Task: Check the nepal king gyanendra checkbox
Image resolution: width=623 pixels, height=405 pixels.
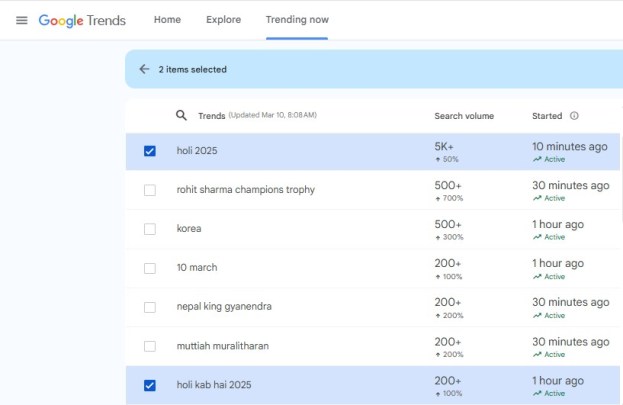Action: pyautogui.click(x=150, y=307)
